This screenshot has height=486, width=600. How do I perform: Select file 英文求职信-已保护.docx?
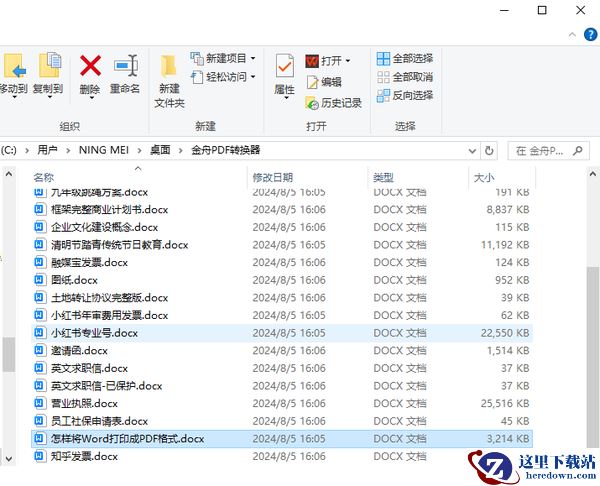(282, 386)
